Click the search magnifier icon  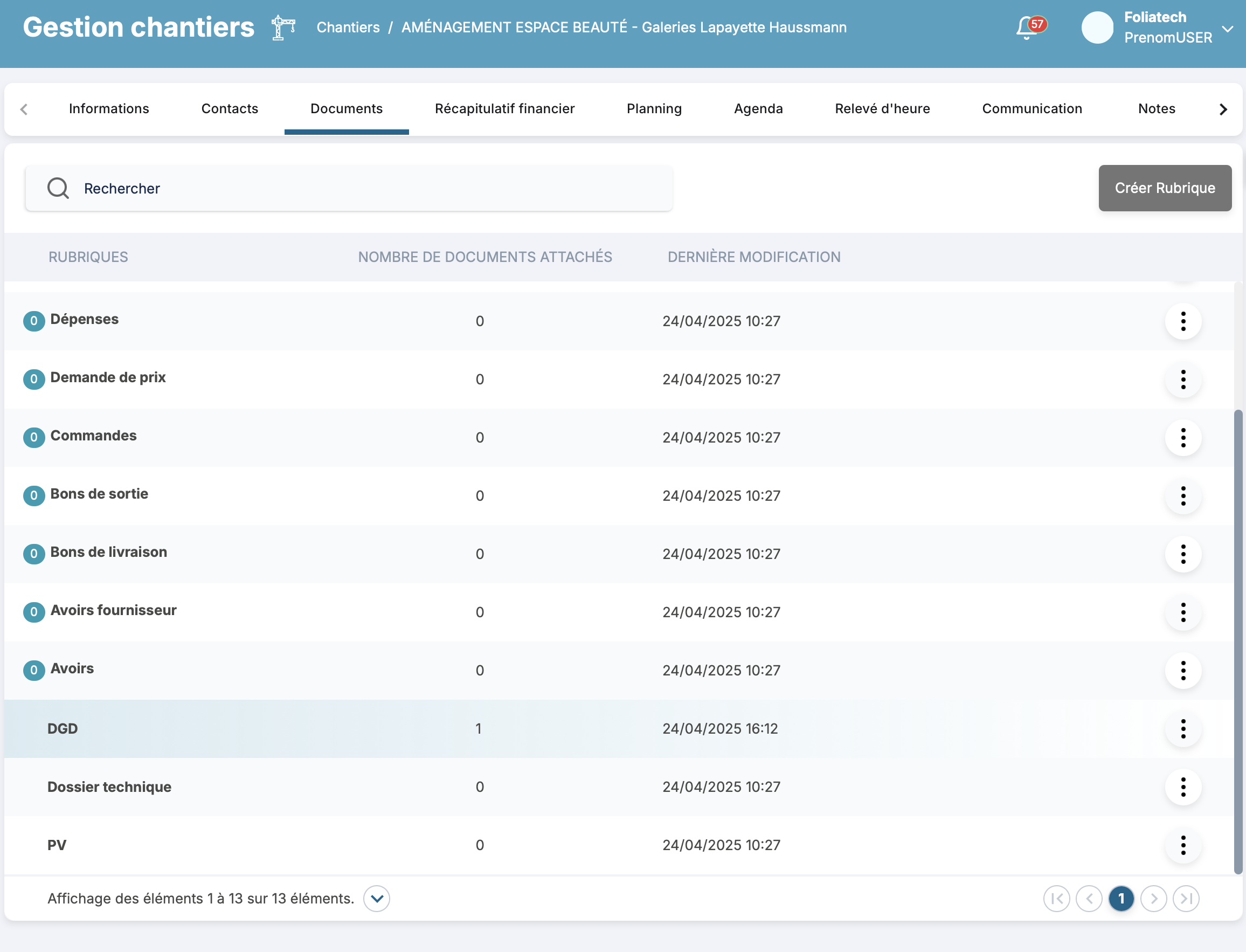(x=58, y=188)
